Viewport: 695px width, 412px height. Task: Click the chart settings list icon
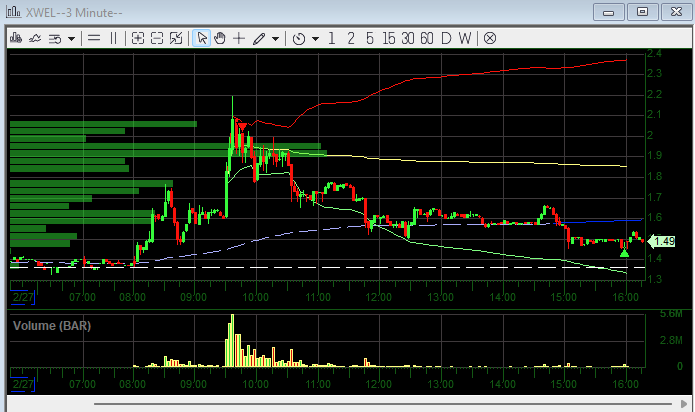(x=55, y=39)
